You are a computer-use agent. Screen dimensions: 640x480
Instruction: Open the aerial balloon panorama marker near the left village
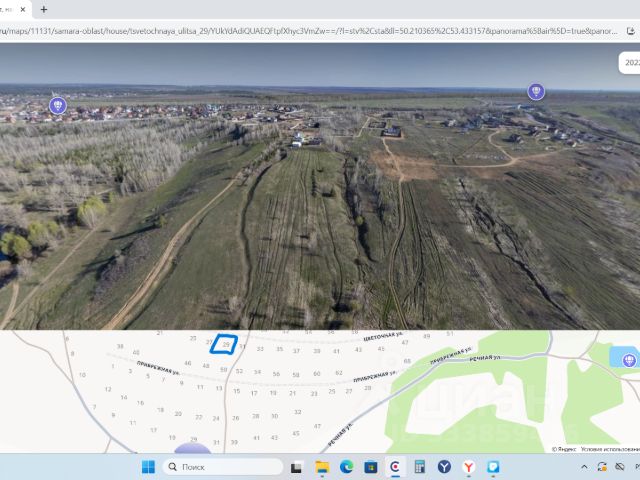coord(58,106)
